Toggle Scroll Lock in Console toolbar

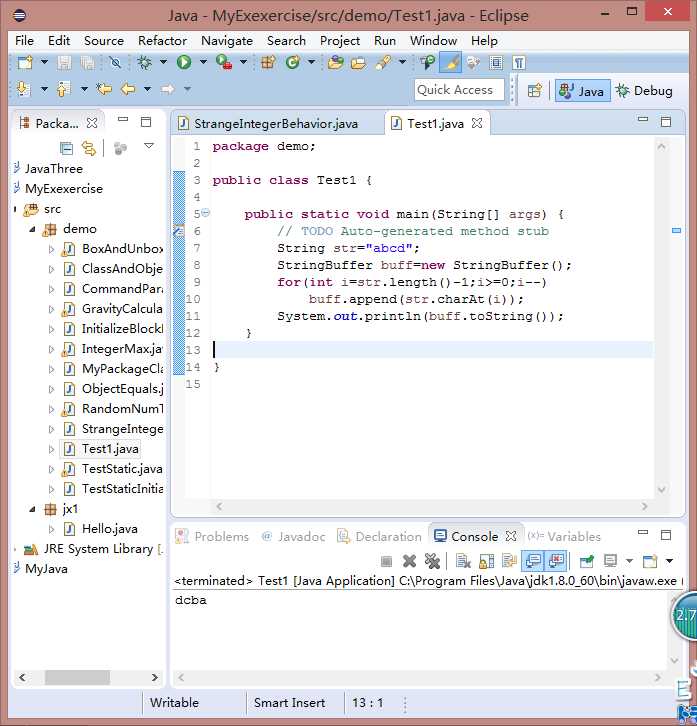point(486,561)
